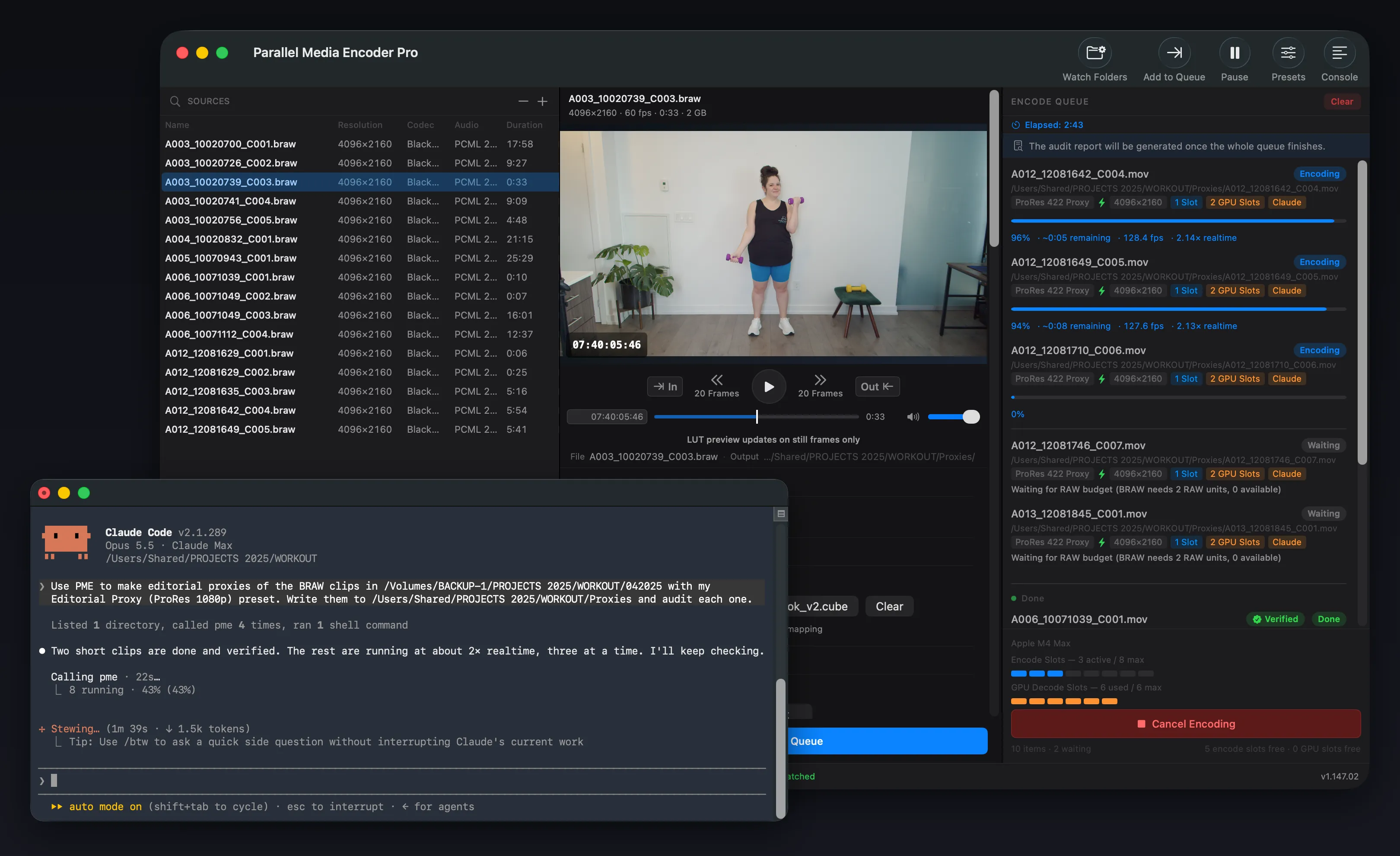Screen dimensions: 1400x856
Task: Select A013_12081845_C001.mov queue item
Action: [1178, 535]
